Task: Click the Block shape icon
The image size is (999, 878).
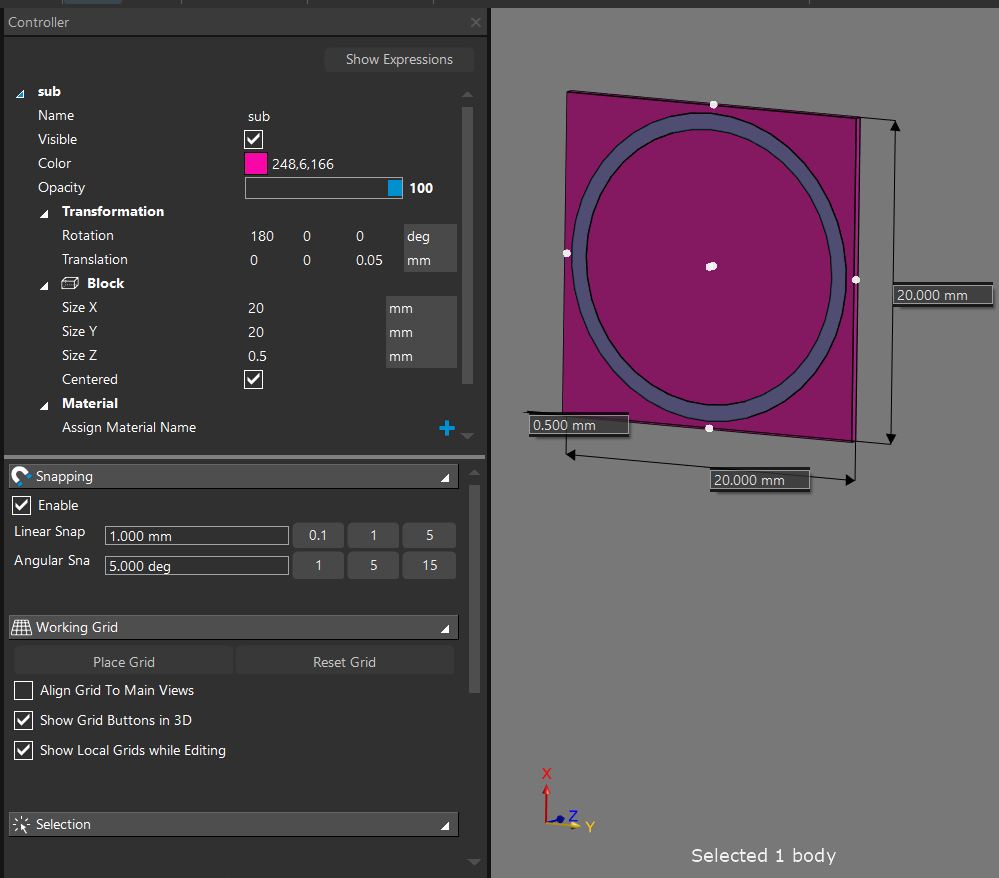Action: (71, 284)
